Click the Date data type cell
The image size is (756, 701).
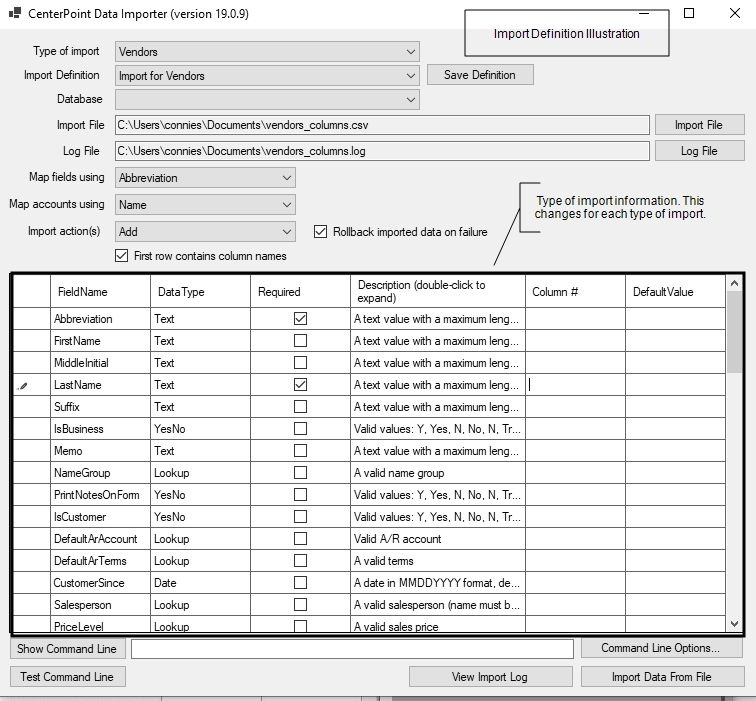tap(201, 583)
